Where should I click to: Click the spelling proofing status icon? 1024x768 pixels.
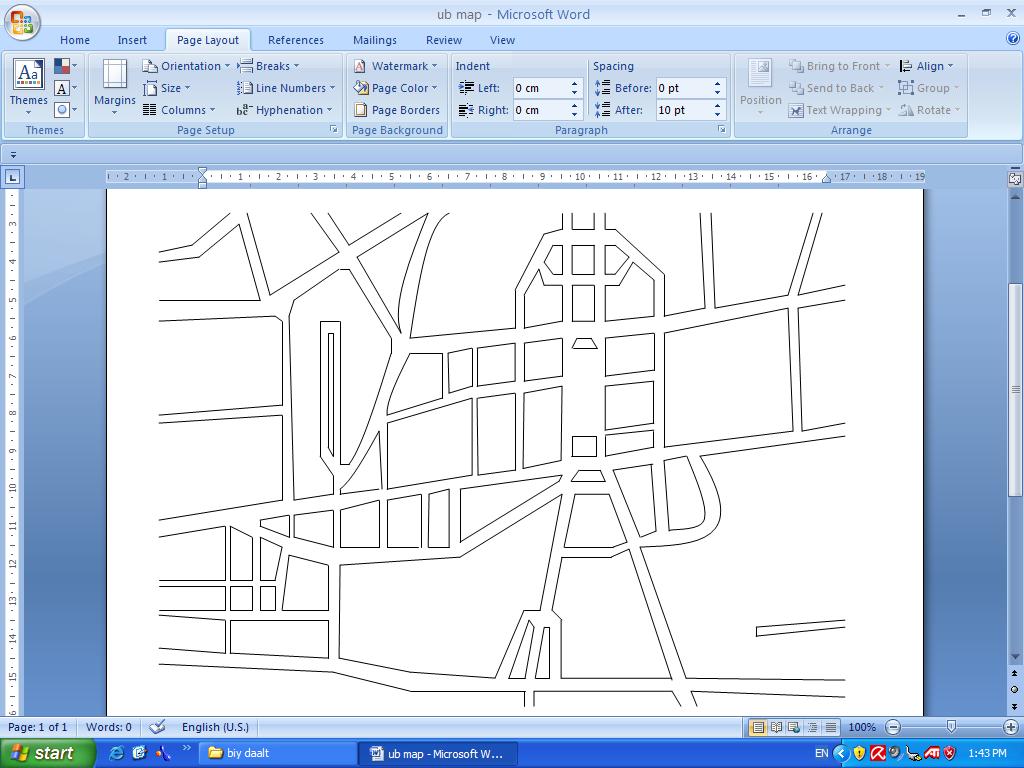tap(157, 727)
